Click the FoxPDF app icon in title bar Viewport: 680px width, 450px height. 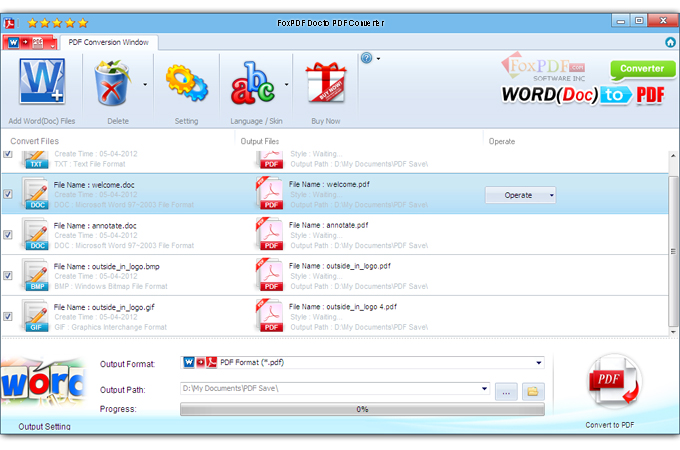10,23
